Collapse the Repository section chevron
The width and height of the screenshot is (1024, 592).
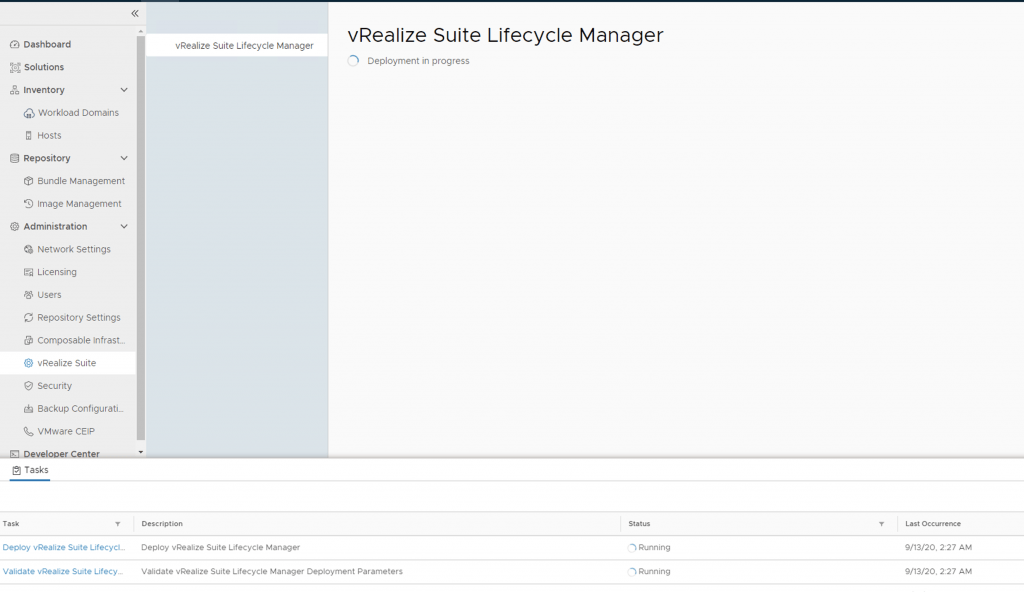(124, 158)
